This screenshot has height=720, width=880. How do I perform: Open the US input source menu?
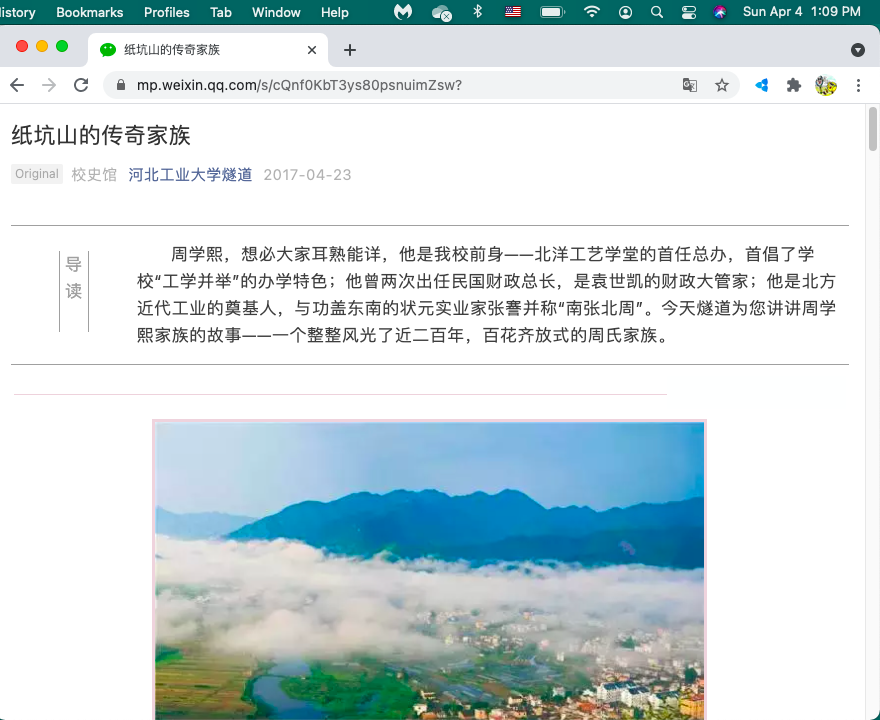pos(513,12)
